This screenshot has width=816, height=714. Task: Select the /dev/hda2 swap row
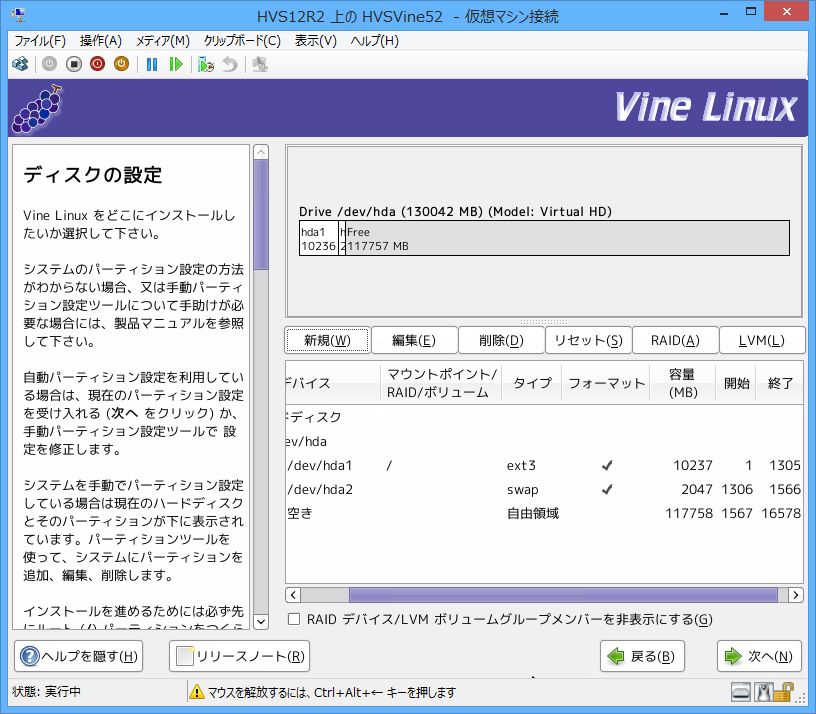click(544, 489)
